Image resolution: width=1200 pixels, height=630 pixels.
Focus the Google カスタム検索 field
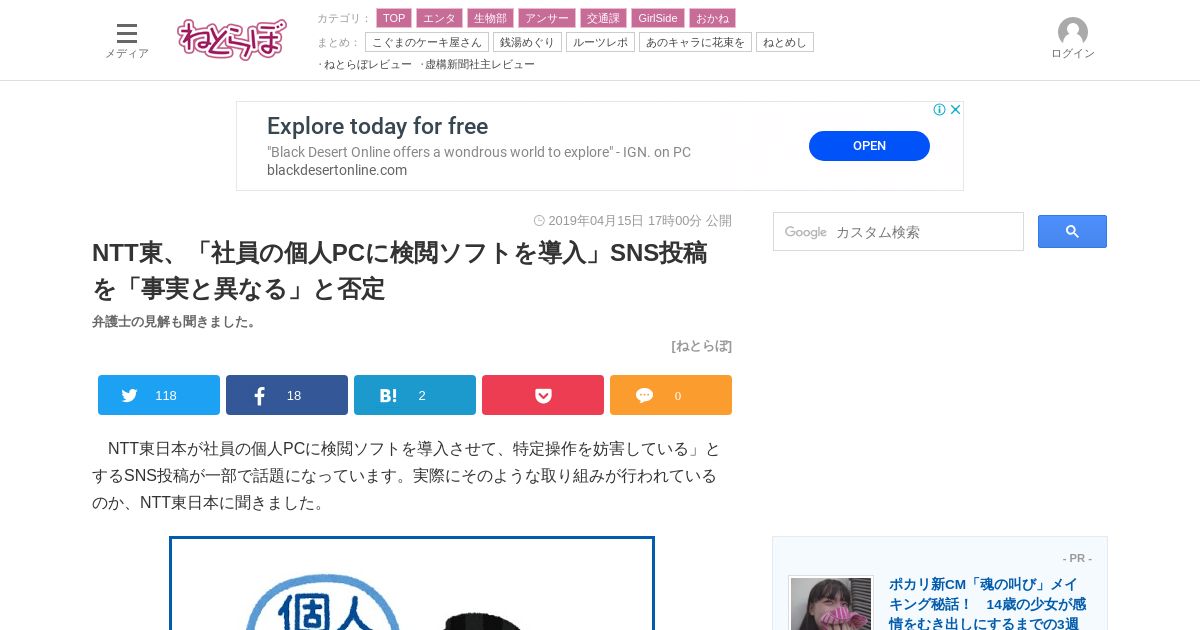tap(898, 232)
